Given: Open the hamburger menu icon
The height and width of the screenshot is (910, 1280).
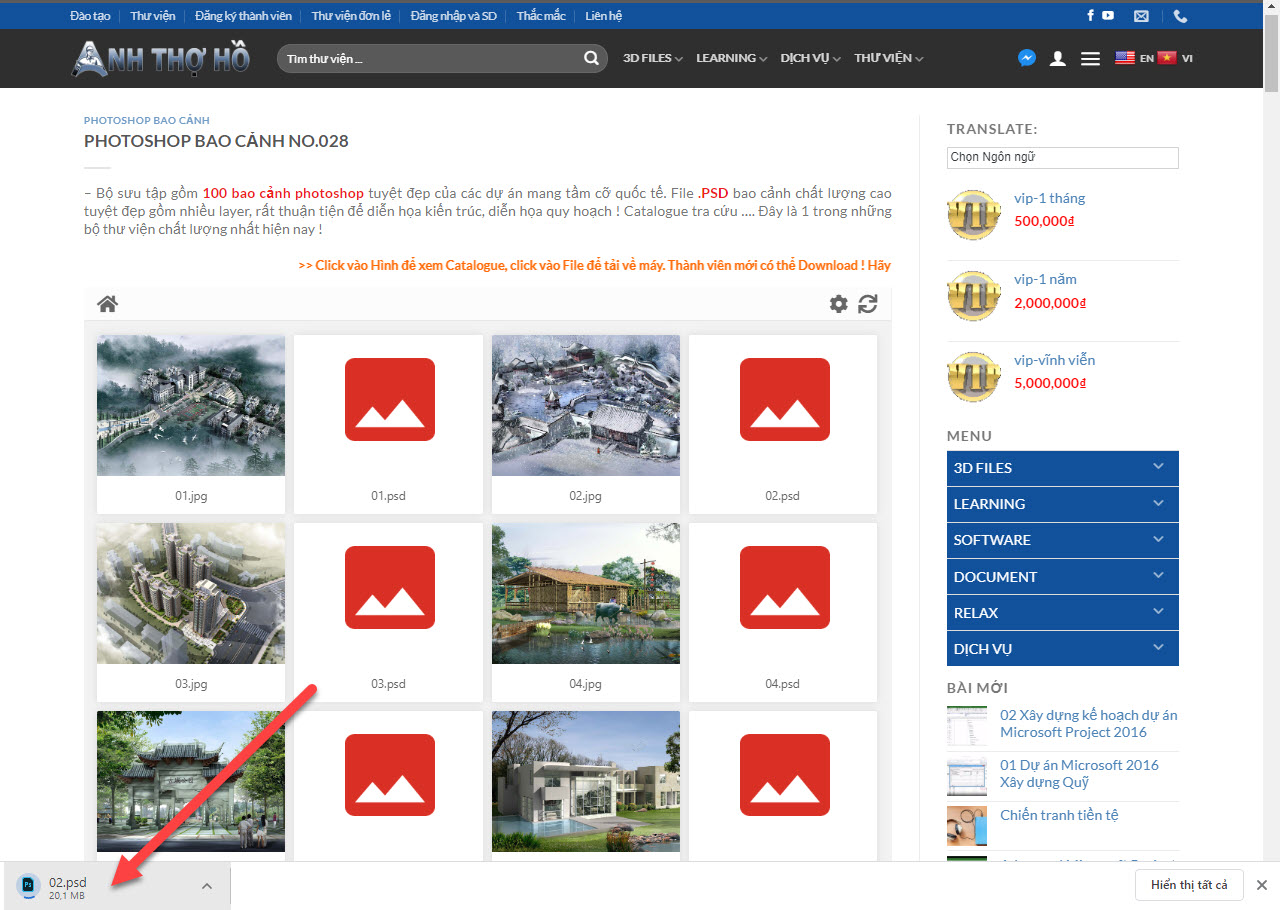Looking at the screenshot, I should pyautogui.click(x=1090, y=59).
